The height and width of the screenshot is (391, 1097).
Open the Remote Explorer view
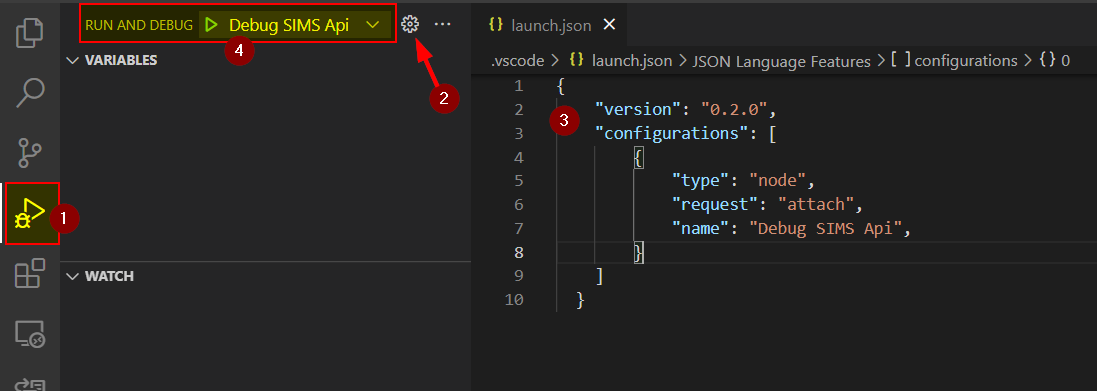(29, 334)
